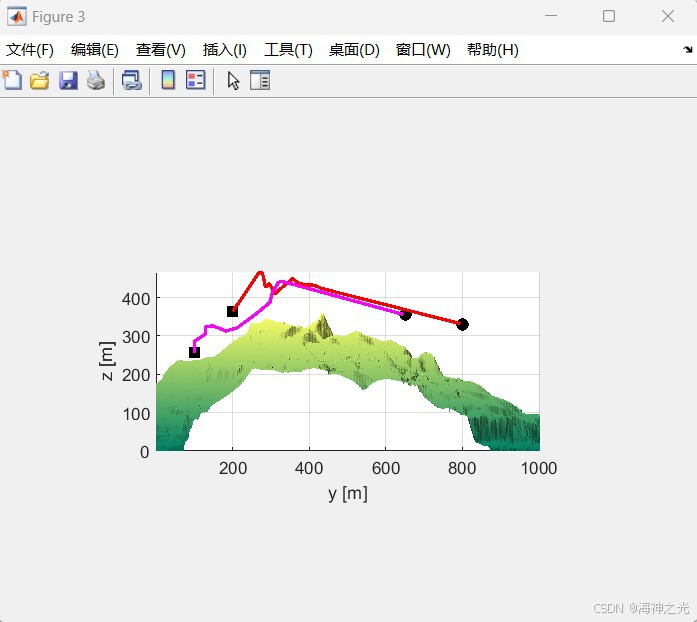Screen dimensions: 697x622
Task: Click the y [m] axis label
Action: pos(348,494)
